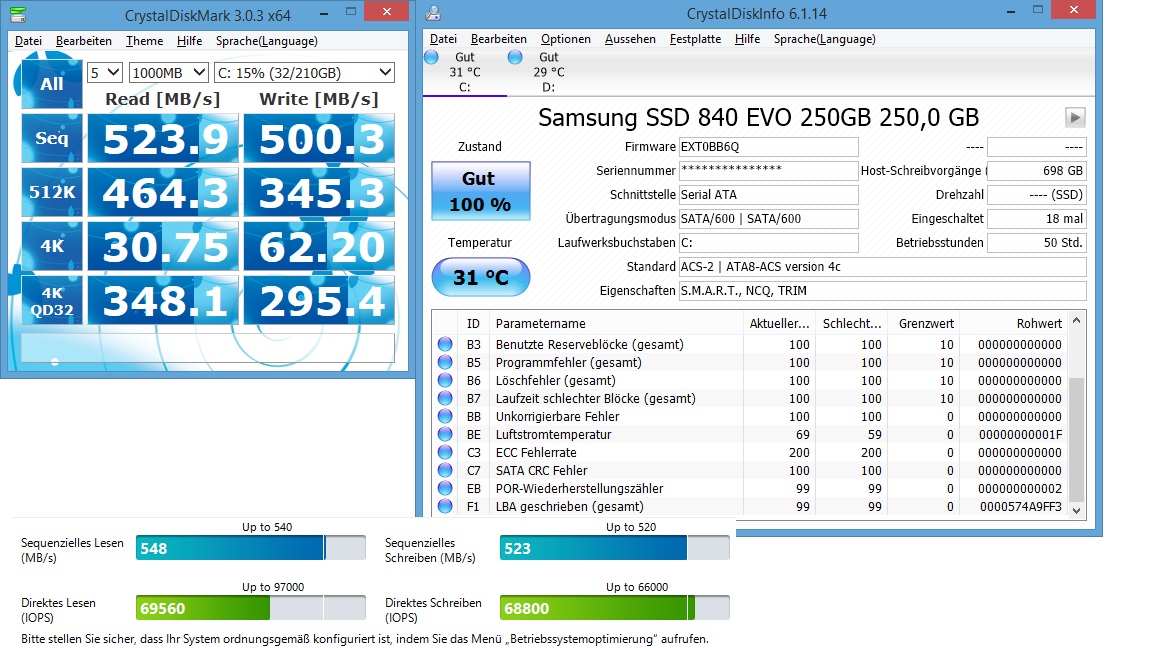Image resolution: width=1152 pixels, height=648 pixels.
Task: Click the Gut 100 % health status button
Action: click(480, 191)
